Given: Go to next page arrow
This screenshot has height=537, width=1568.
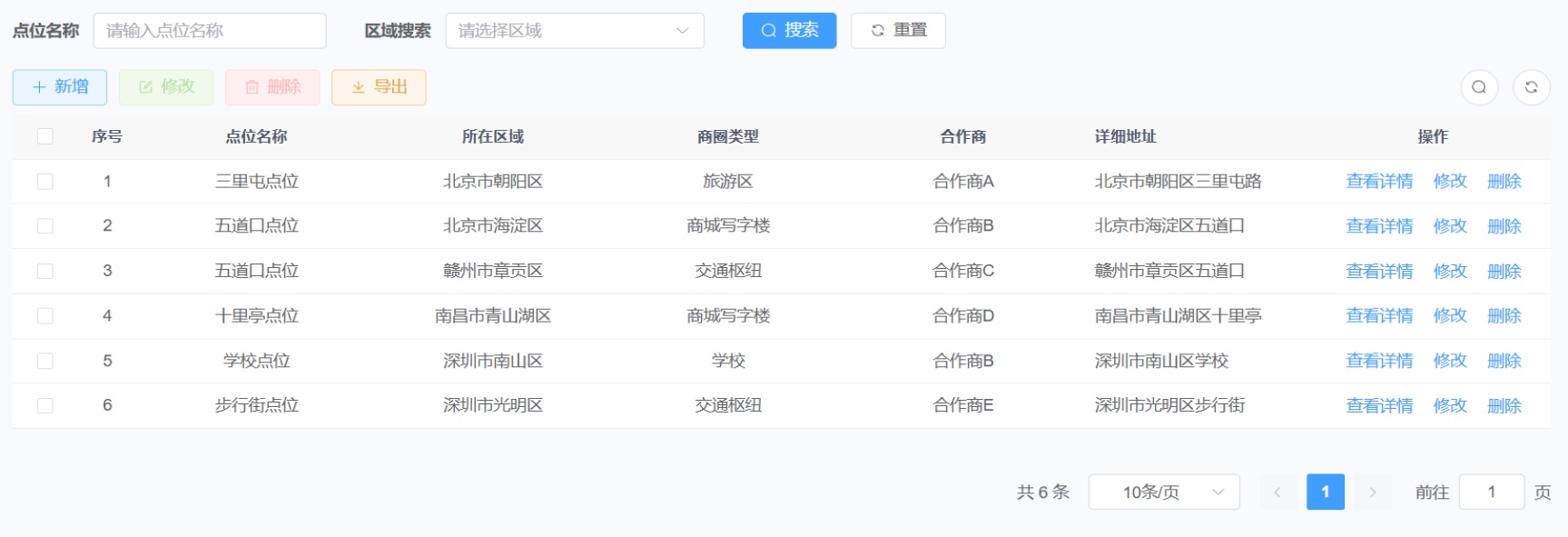Looking at the screenshot, I should pyautogui.click(x=1372, y=492).
